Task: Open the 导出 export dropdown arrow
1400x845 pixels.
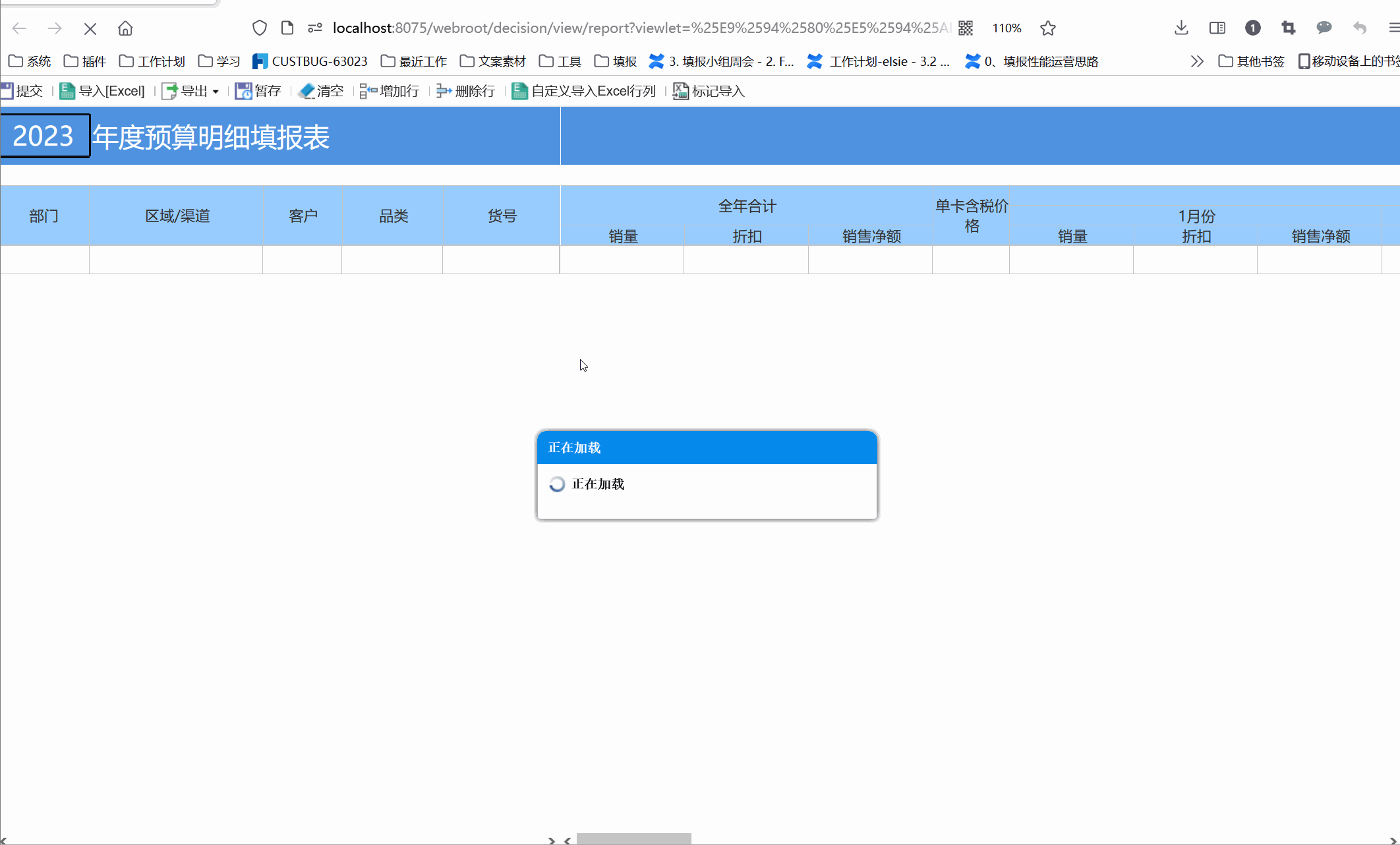Action: [x=216, y=92]
